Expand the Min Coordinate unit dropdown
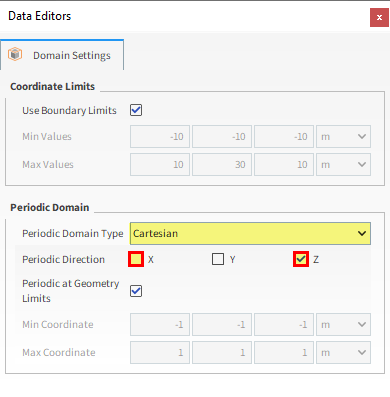 (343, 324)
